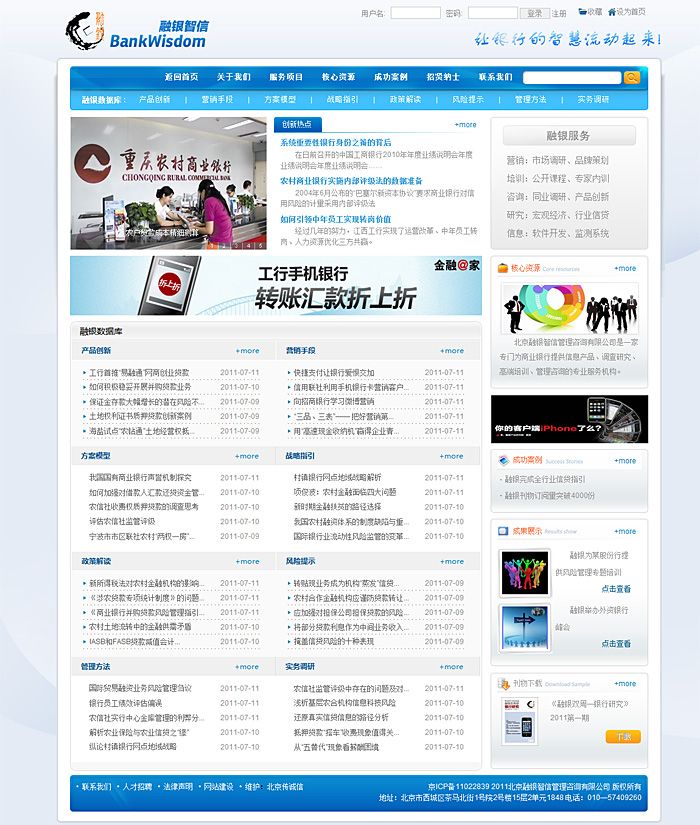Click the 密码 password field
Screen dimensions: 700x825
pos(493,13)
